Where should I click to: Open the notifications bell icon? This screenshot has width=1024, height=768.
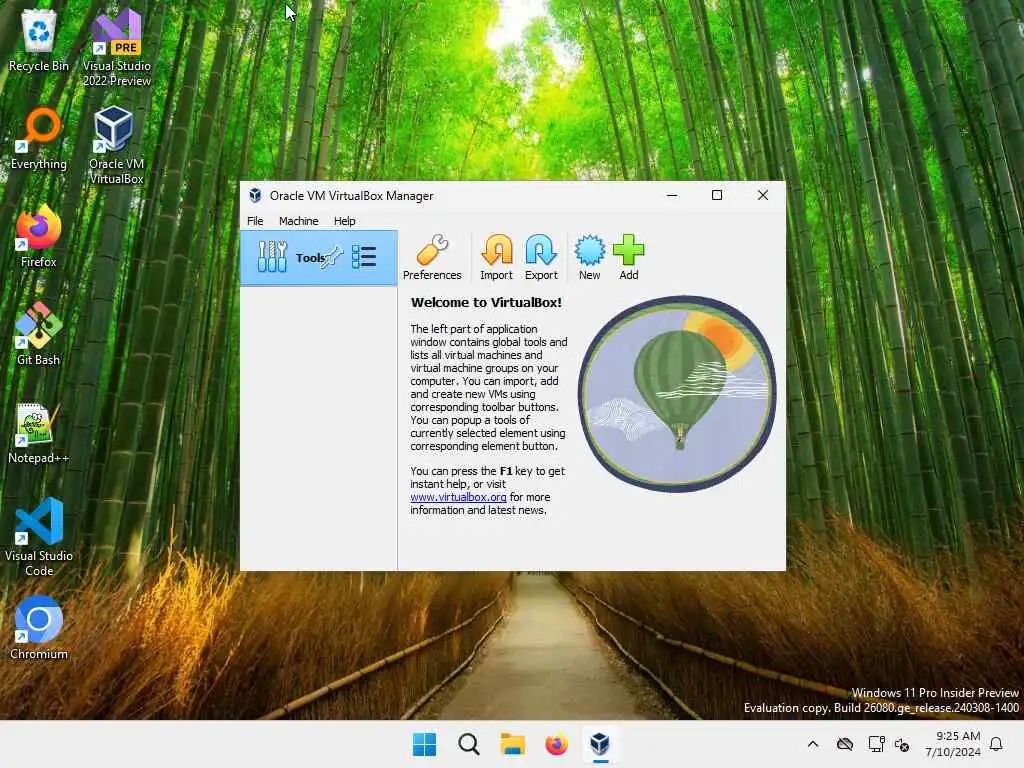point(996,744)
